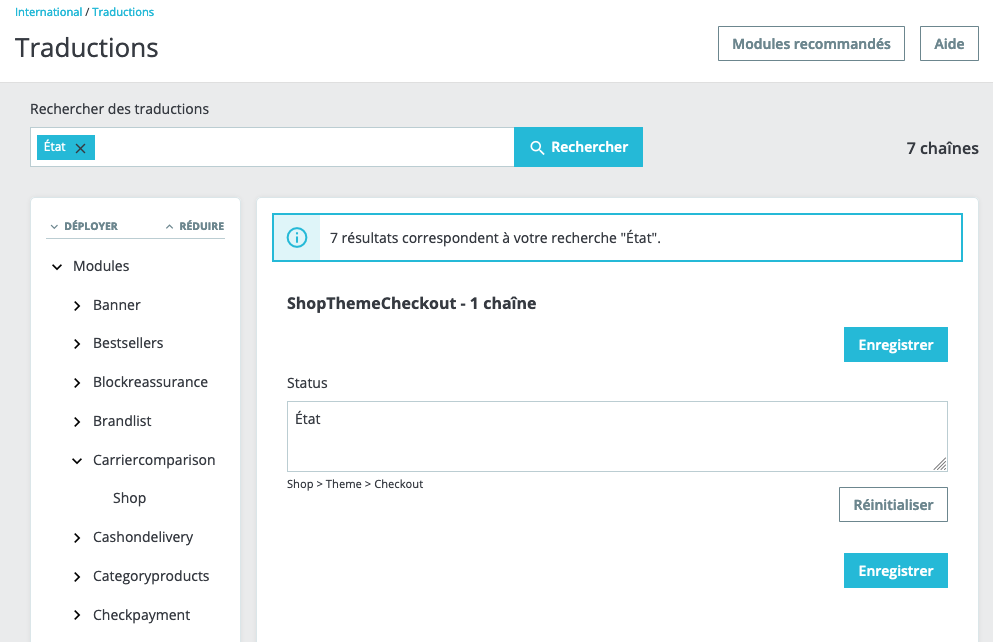This screenshot has width=993, height=642.
Task: Open the Aide help button
Action: click(949, 44)
